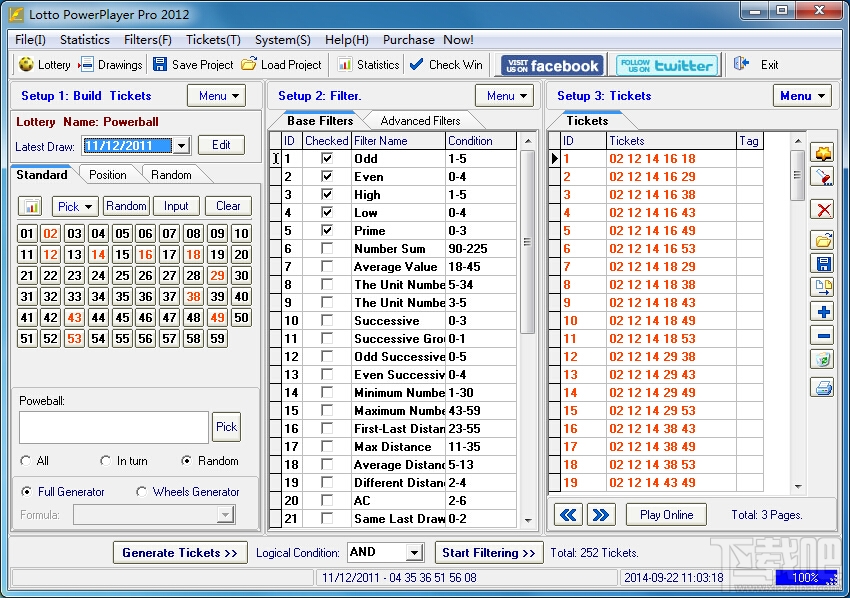Click the Exit door icon

(741, 64)
